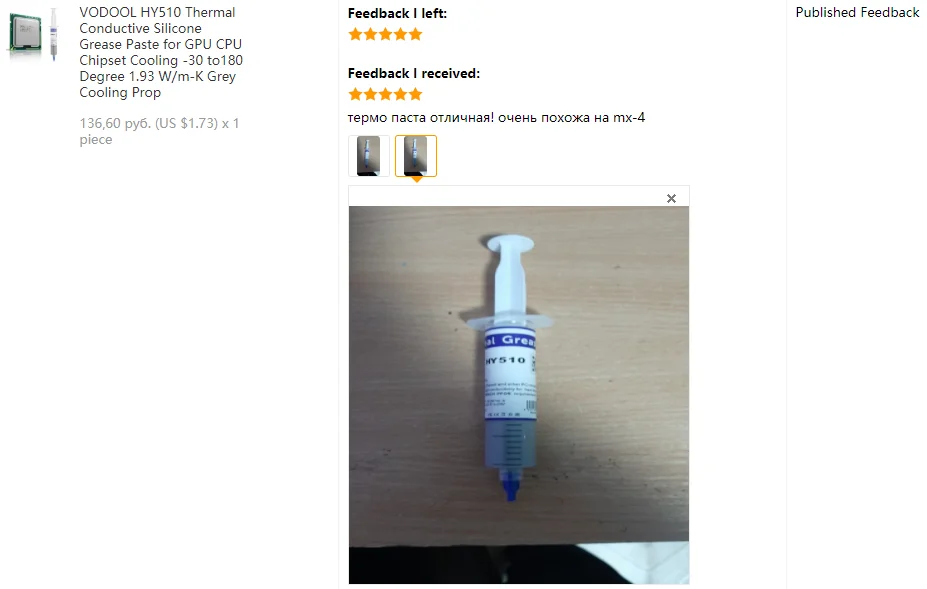Click second star under Feedback I left
This screenshot has height=589, width=927.
[x=371, y=34]
